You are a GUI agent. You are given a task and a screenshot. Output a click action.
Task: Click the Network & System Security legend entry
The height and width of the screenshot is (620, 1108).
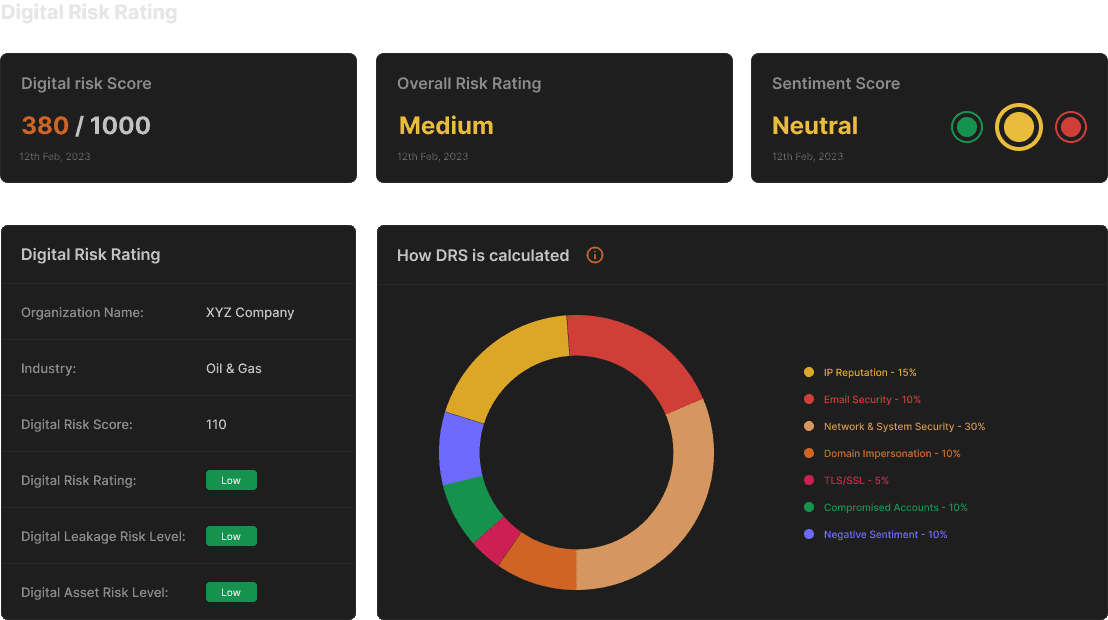click(895, 426)
